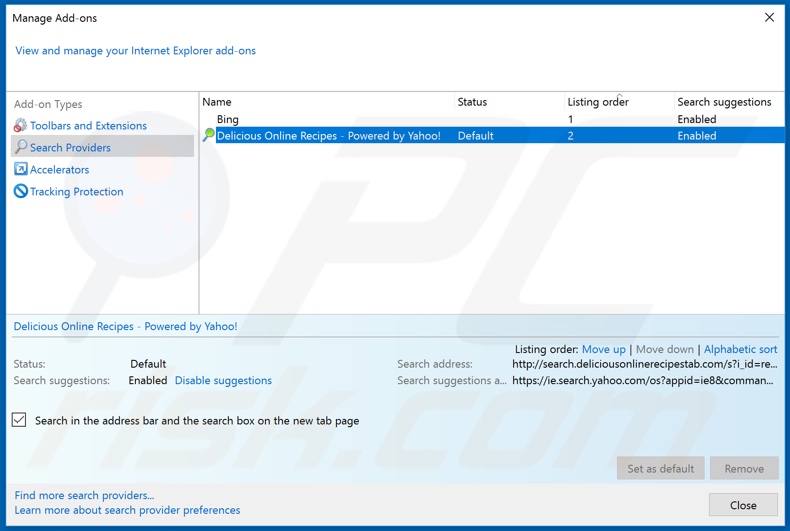Click Move down listing order link
790x531 pixels.
tap(665, 349)
